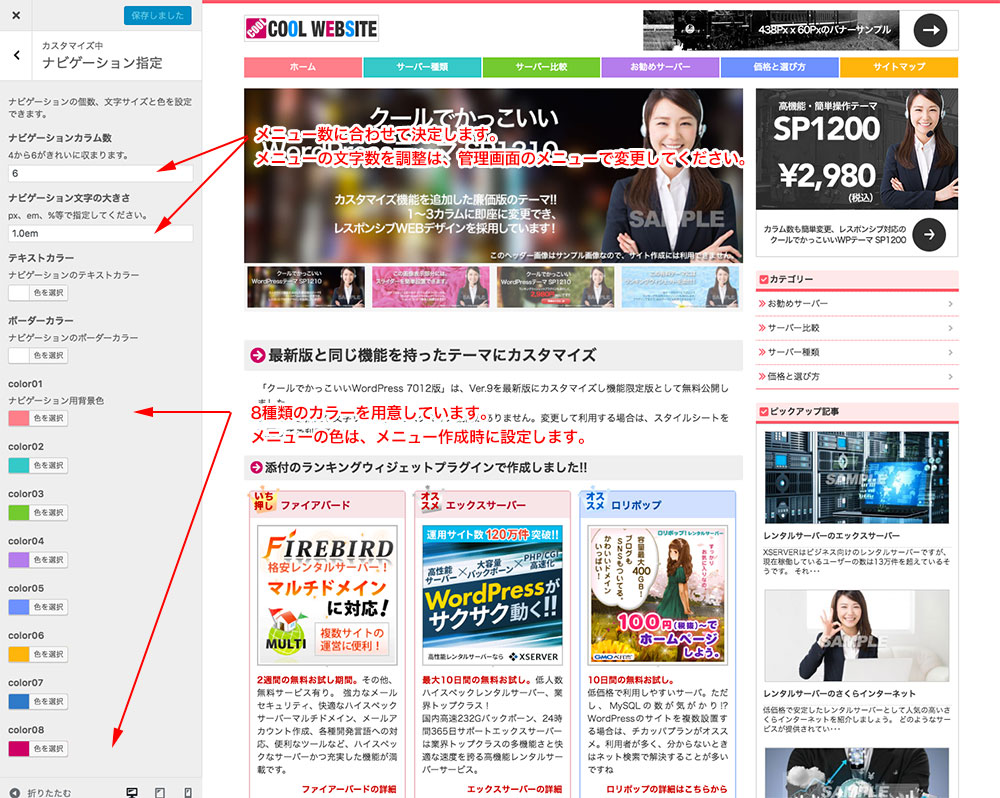Open the サーバー比較 navigation tab
Viewport: 1000px width, 798px height.
click(x=541, y=67)
